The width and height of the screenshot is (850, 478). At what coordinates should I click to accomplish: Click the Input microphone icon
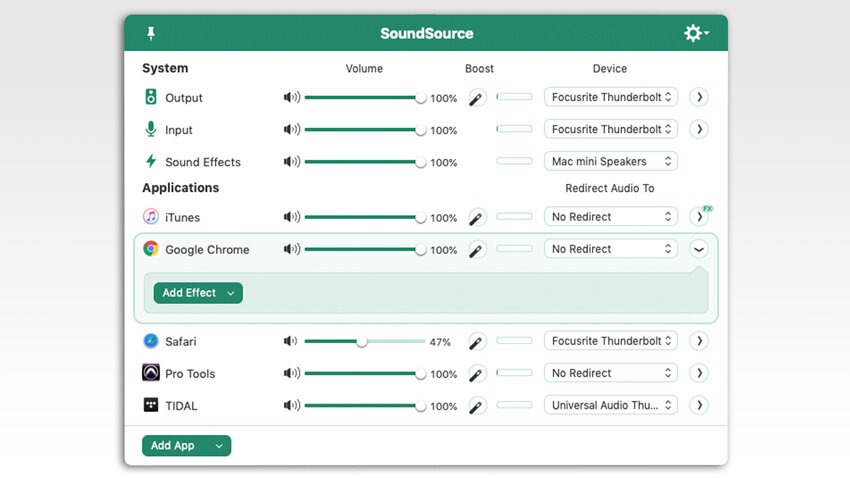pos(151,129)
